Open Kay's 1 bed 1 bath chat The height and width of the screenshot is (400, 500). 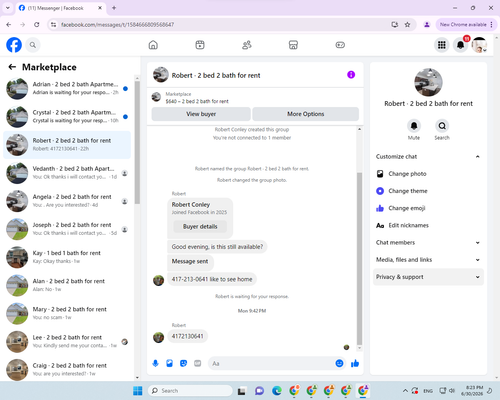67,257
